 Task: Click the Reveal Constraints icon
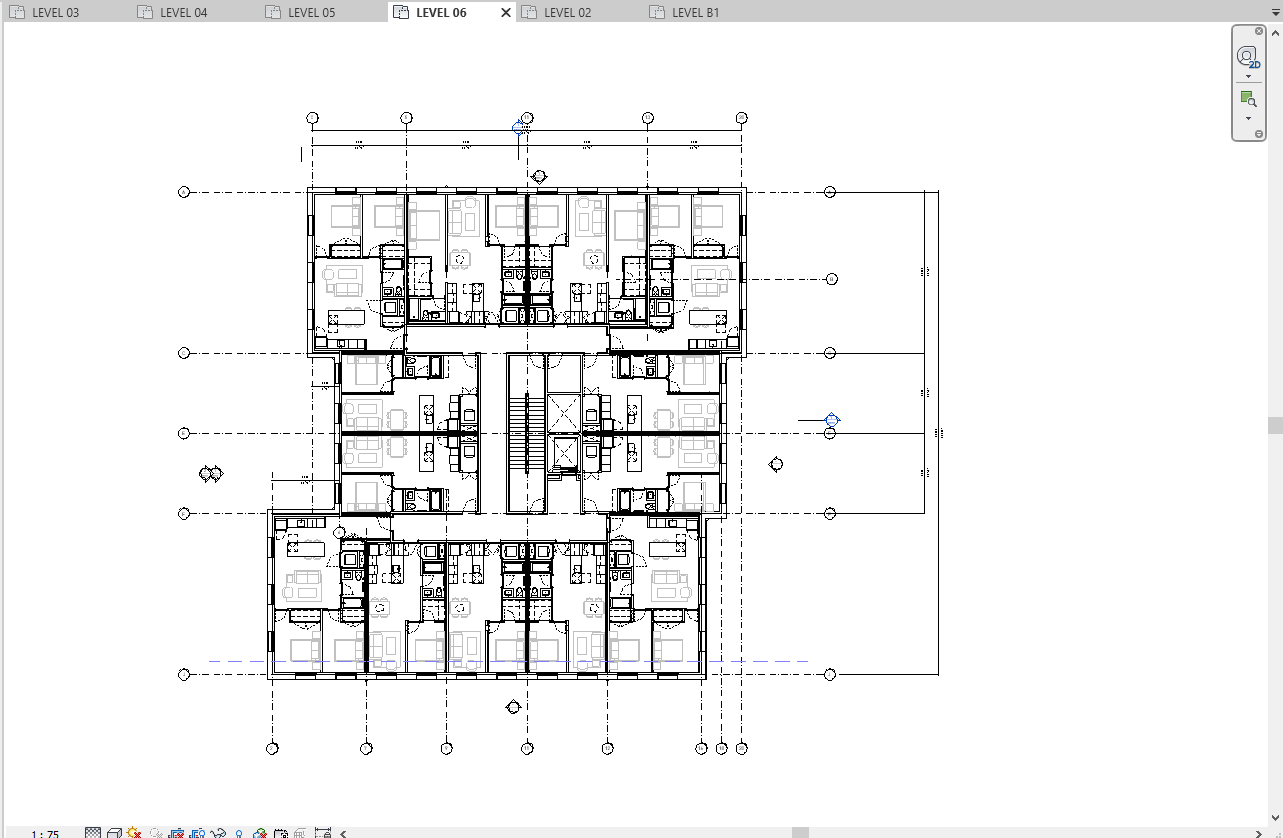click(322, 832)
